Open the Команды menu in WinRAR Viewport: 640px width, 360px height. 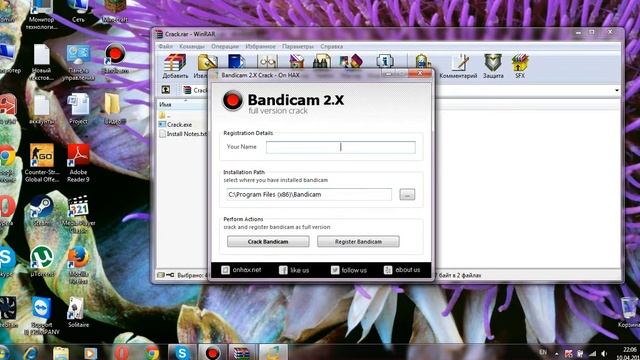191,47
